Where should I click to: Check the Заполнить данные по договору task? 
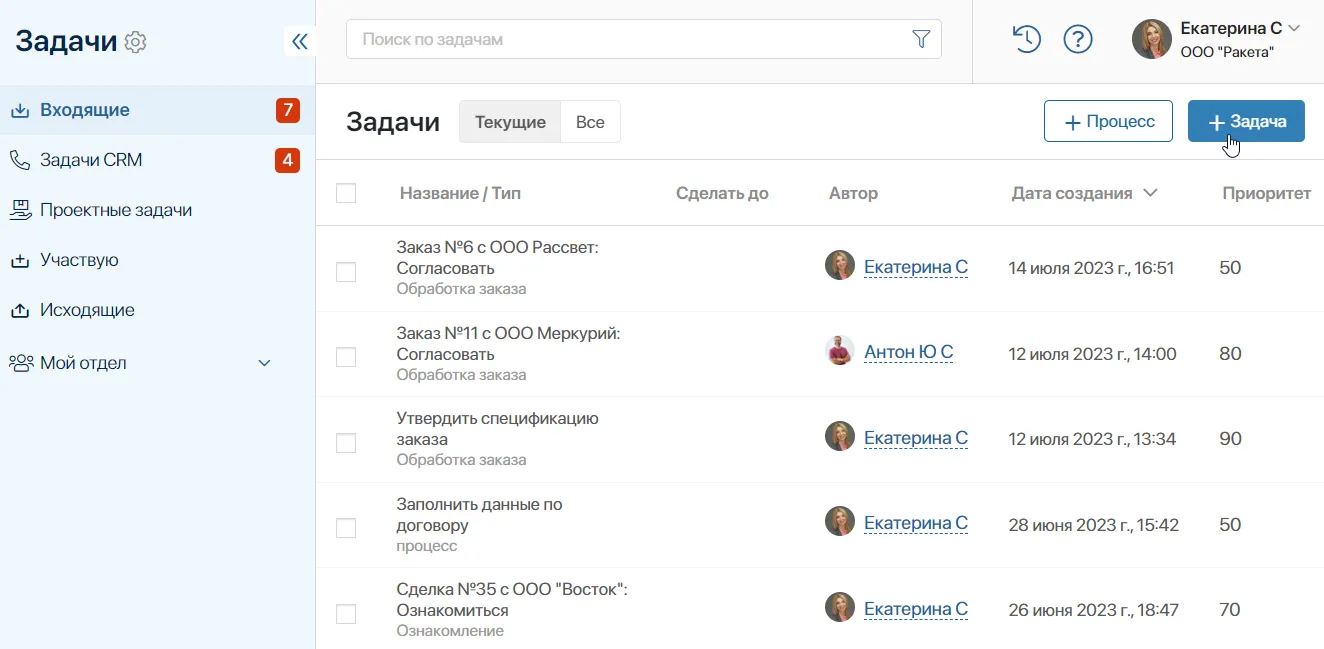[x=346, y=527]
